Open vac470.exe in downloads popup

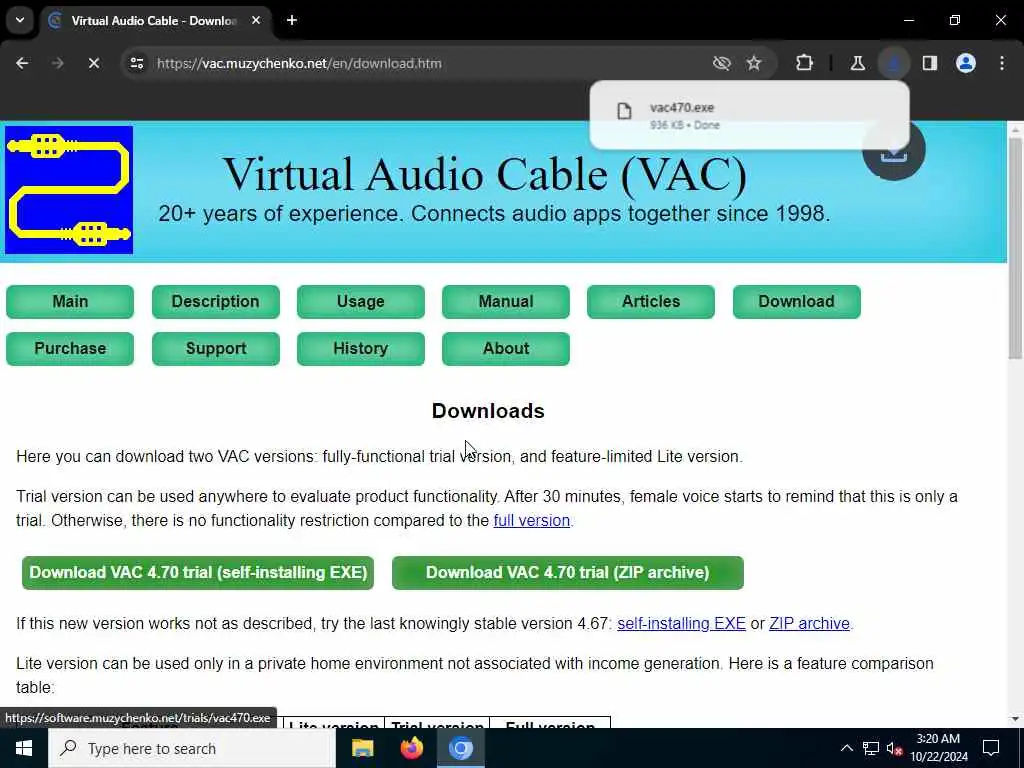point(749,115)
